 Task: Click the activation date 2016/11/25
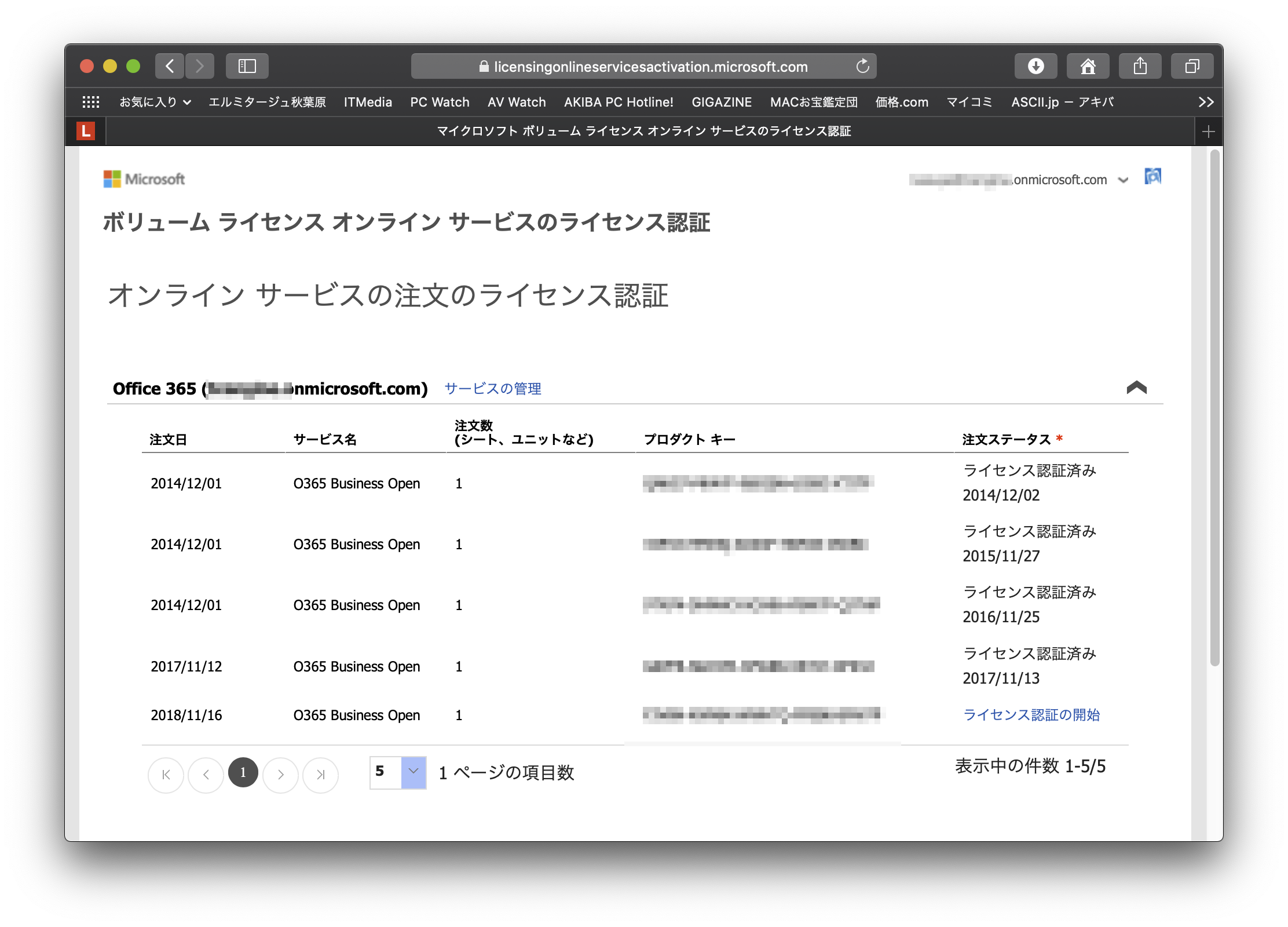click(x=1001, y=617)
